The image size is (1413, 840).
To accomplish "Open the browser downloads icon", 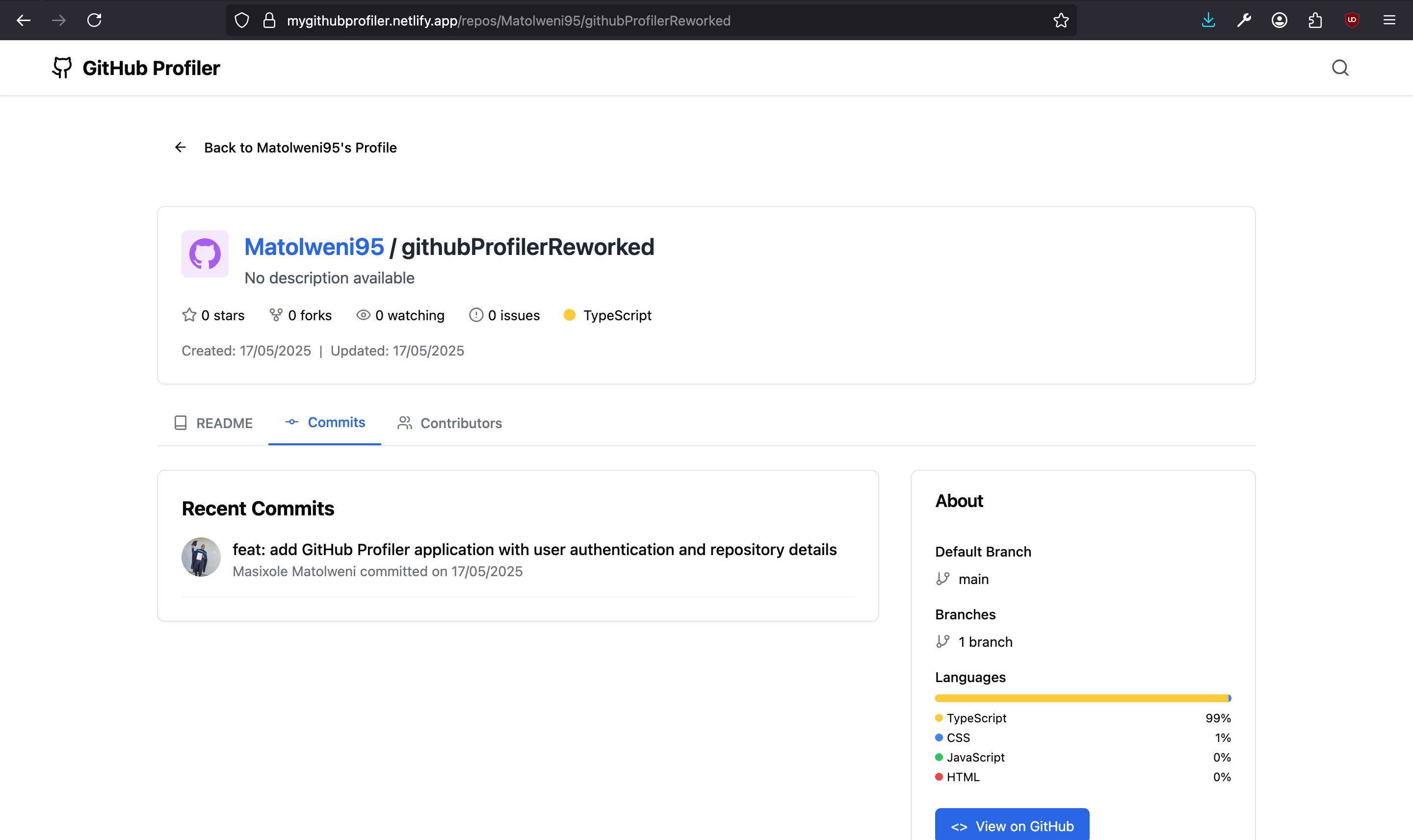I will coord(1208,21).
